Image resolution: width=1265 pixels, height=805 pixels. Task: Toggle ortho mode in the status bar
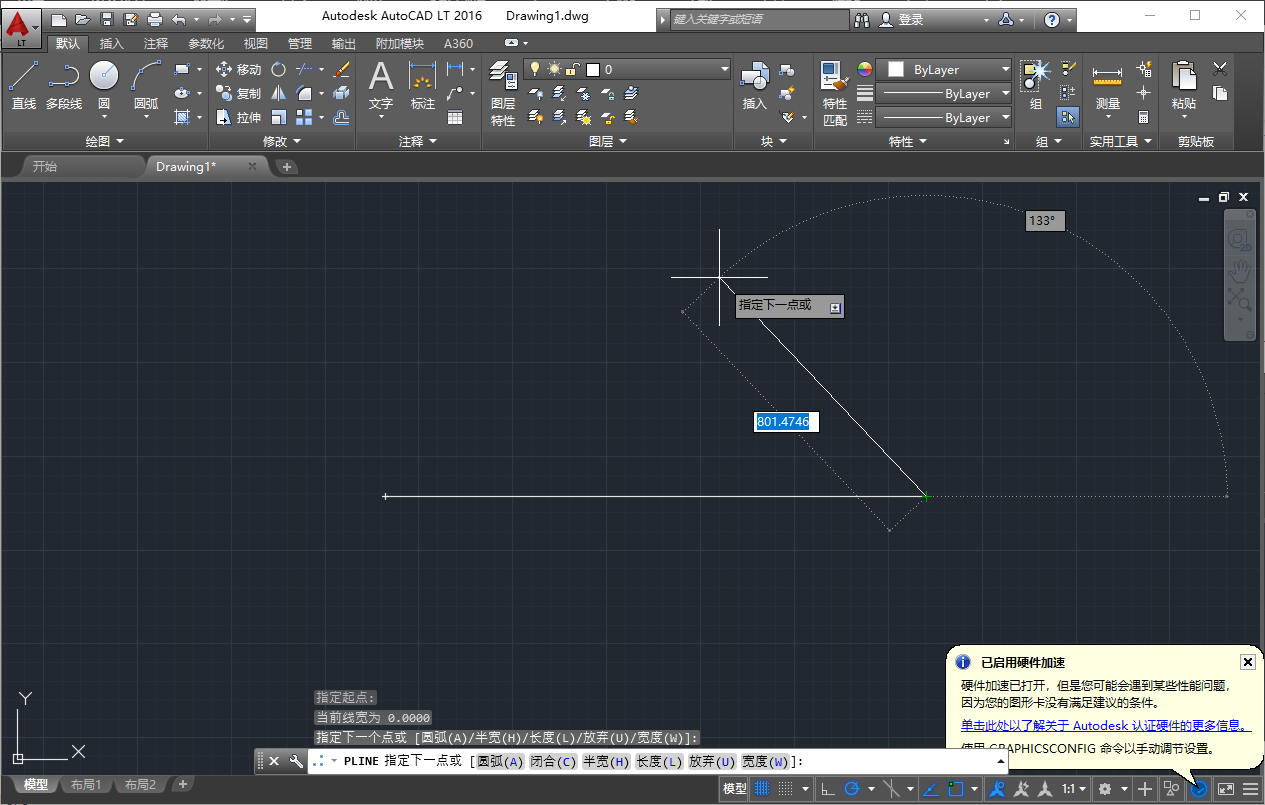(829, 788)
